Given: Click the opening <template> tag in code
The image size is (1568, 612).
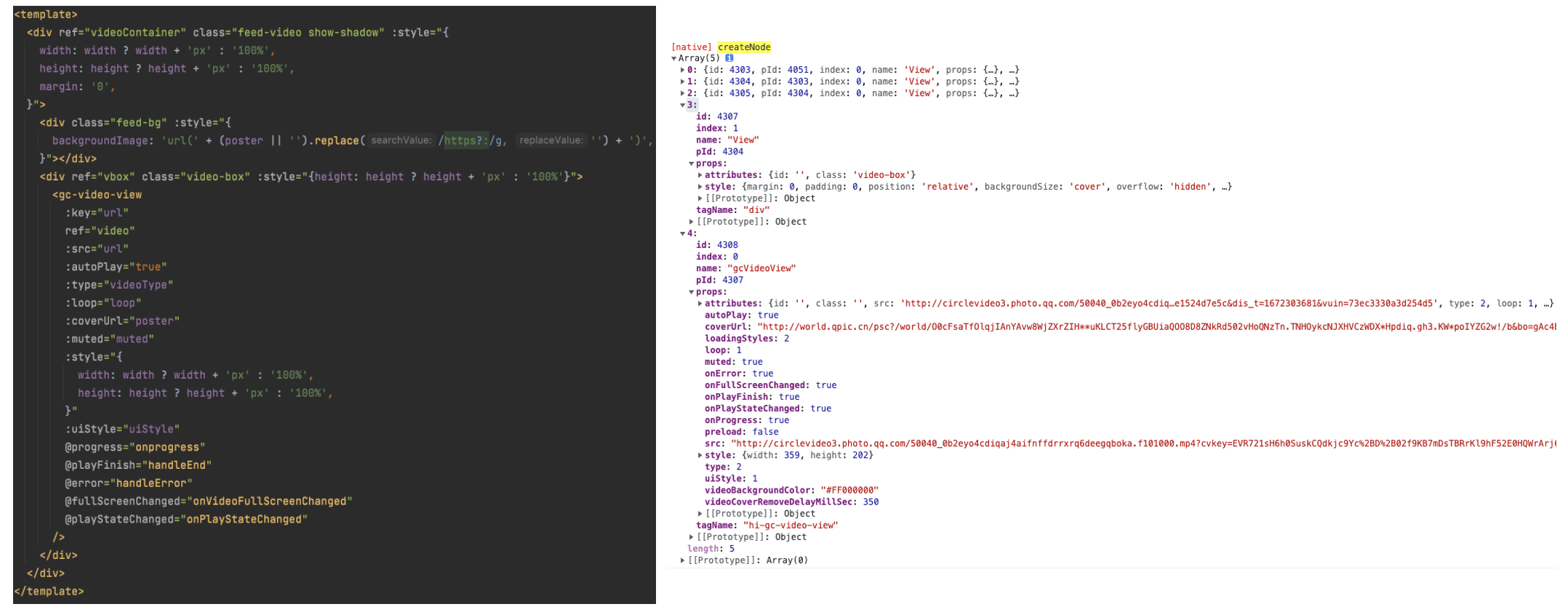Looking at the screenshot, I should click(46, 15).
